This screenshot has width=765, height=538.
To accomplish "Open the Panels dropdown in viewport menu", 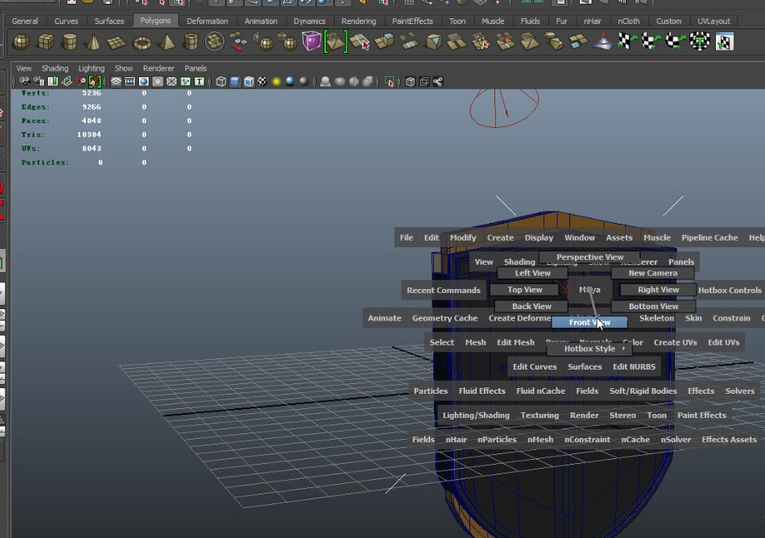I will [195, 68].
